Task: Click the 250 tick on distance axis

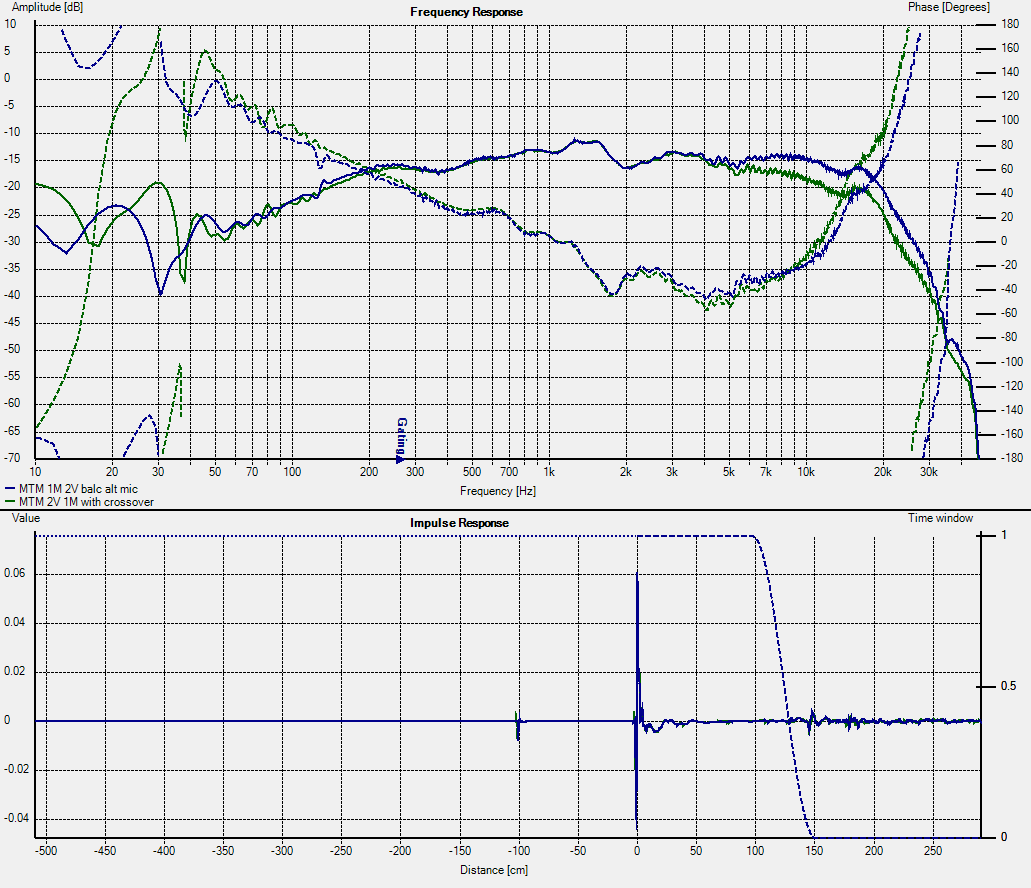Action: tap(932, 851)
